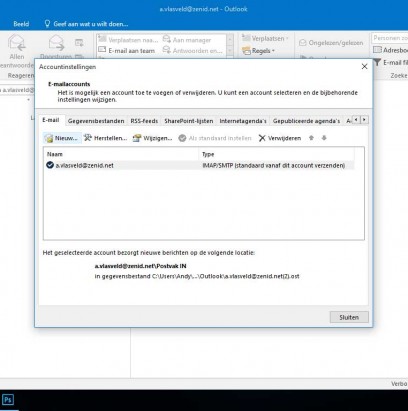Open the Regels dropdown in the ribbon
408x411 pixels.
[x=259, y=51]
